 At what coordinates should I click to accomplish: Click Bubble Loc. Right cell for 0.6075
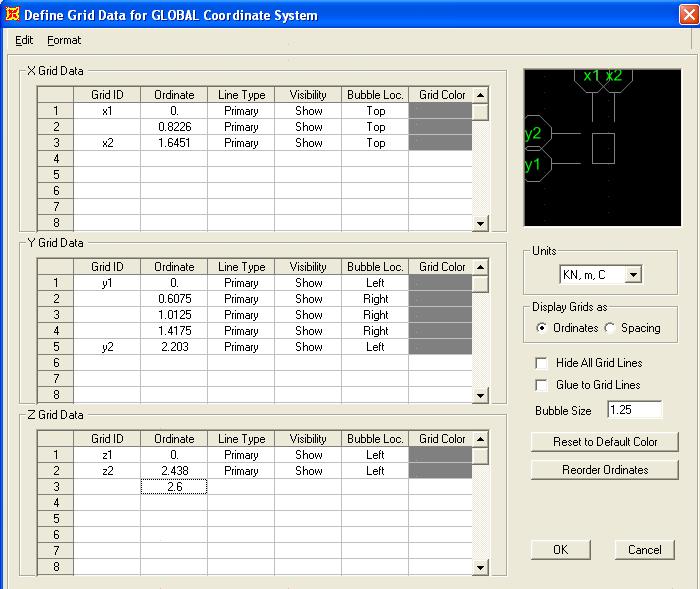coord(375,299)
